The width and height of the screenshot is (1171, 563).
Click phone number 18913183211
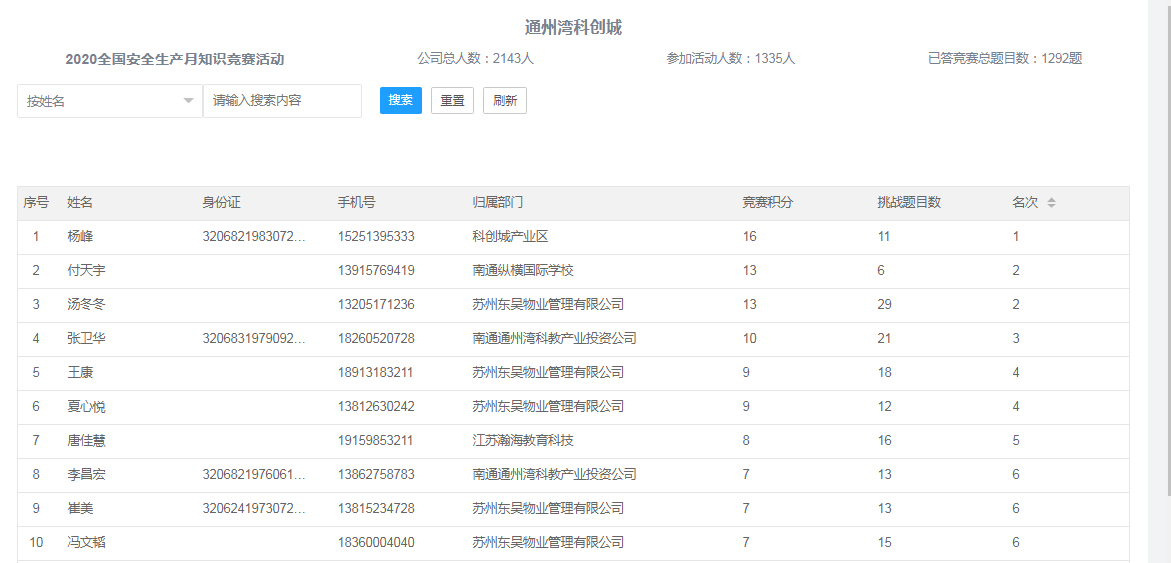coord(376,373)
